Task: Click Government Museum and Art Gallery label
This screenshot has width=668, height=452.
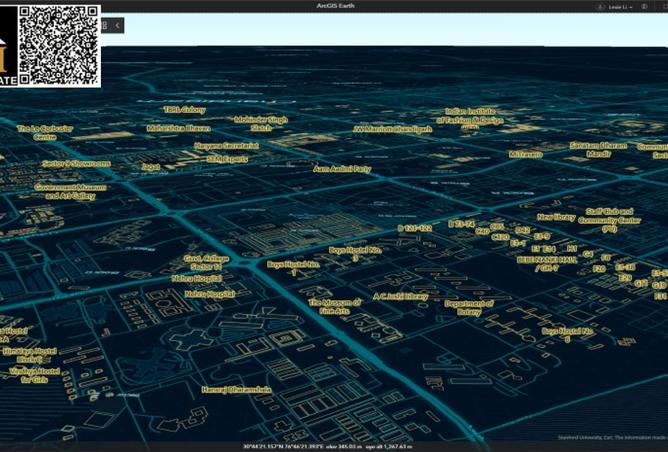Action: point(70,191)
